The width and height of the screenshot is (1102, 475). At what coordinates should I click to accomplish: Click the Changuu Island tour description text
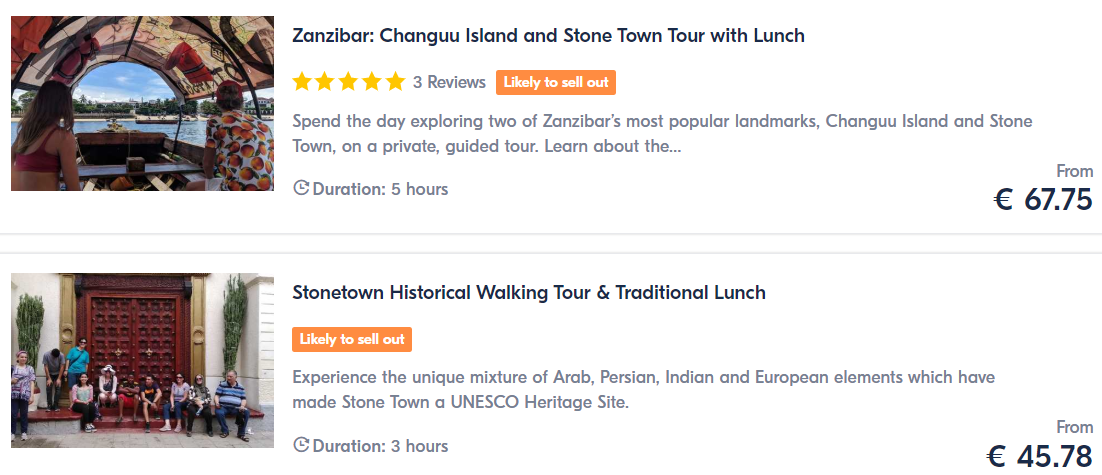click(662, 134)
